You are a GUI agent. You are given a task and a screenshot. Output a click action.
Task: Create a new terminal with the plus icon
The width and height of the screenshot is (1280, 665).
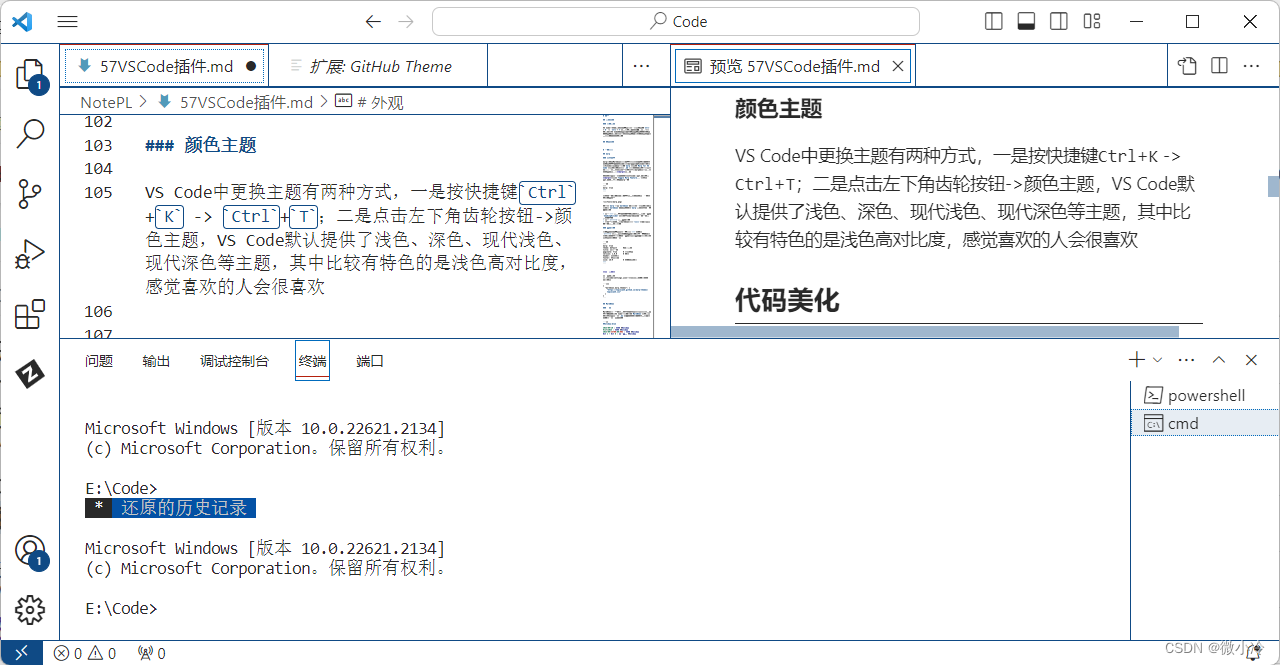coord(1135,359)
